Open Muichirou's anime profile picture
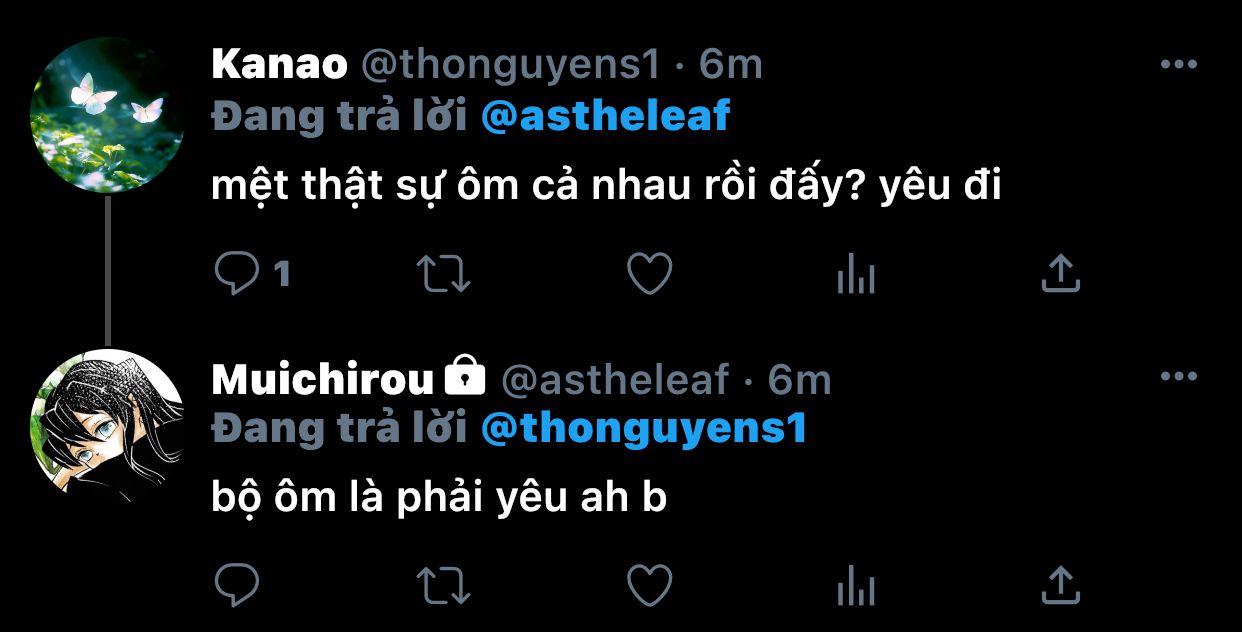This screenshot has height=632, width=1242. [x=108, y=425]
